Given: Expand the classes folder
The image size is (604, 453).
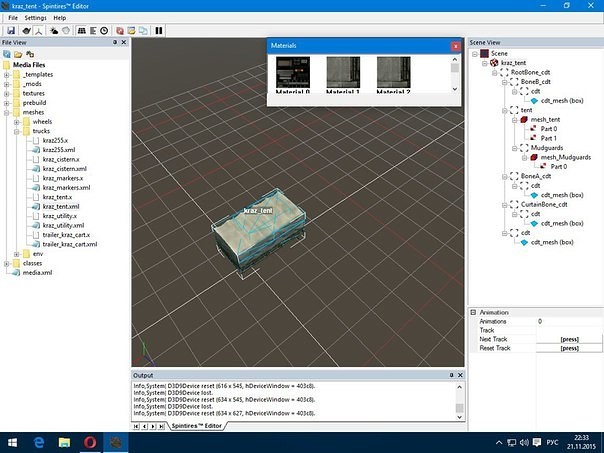Looking at the screenshot, I should (7, 263).
